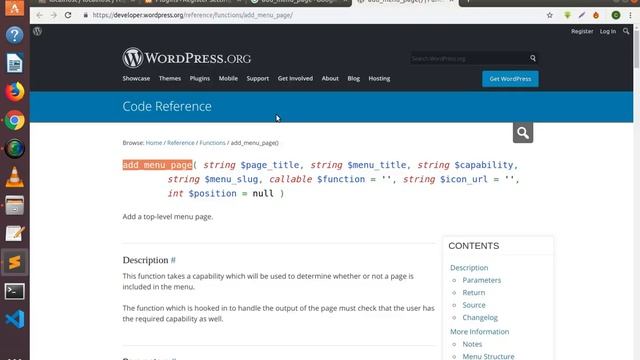Click the $capability parameter text
640x360 pixels.
click(x=484, y=165)
